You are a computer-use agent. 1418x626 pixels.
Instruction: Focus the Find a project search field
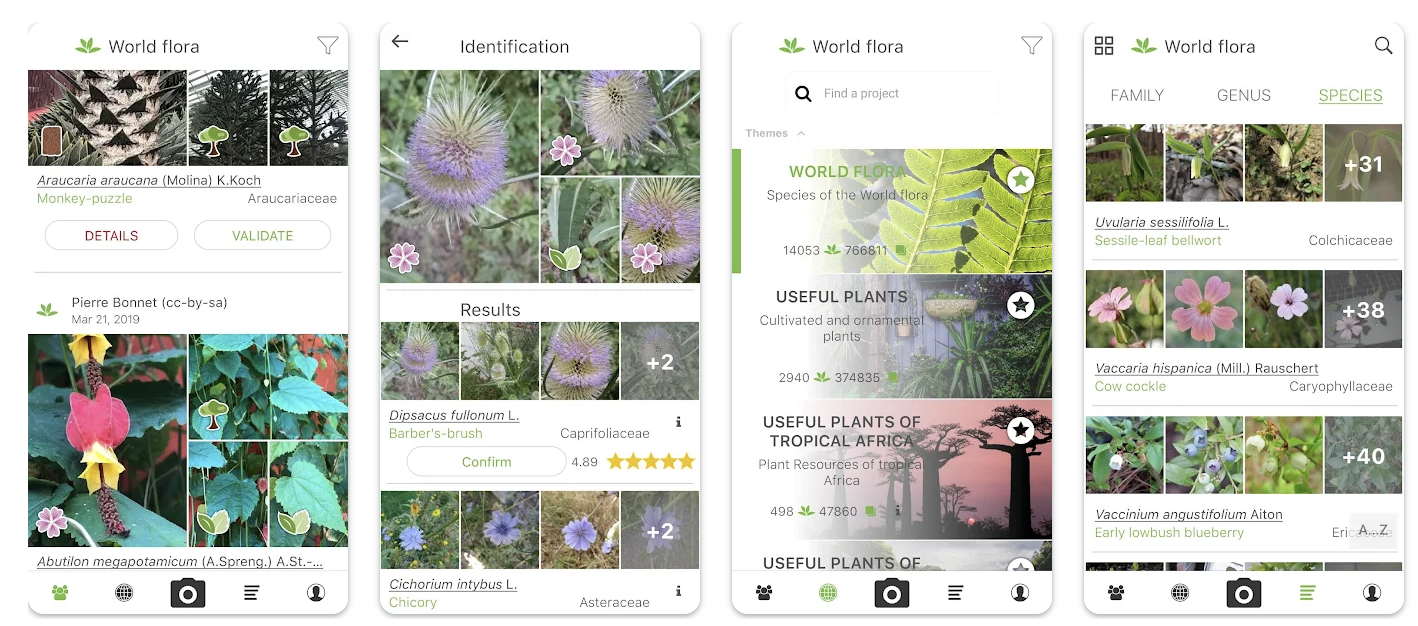pyautogui.click(x=892, y=94)
